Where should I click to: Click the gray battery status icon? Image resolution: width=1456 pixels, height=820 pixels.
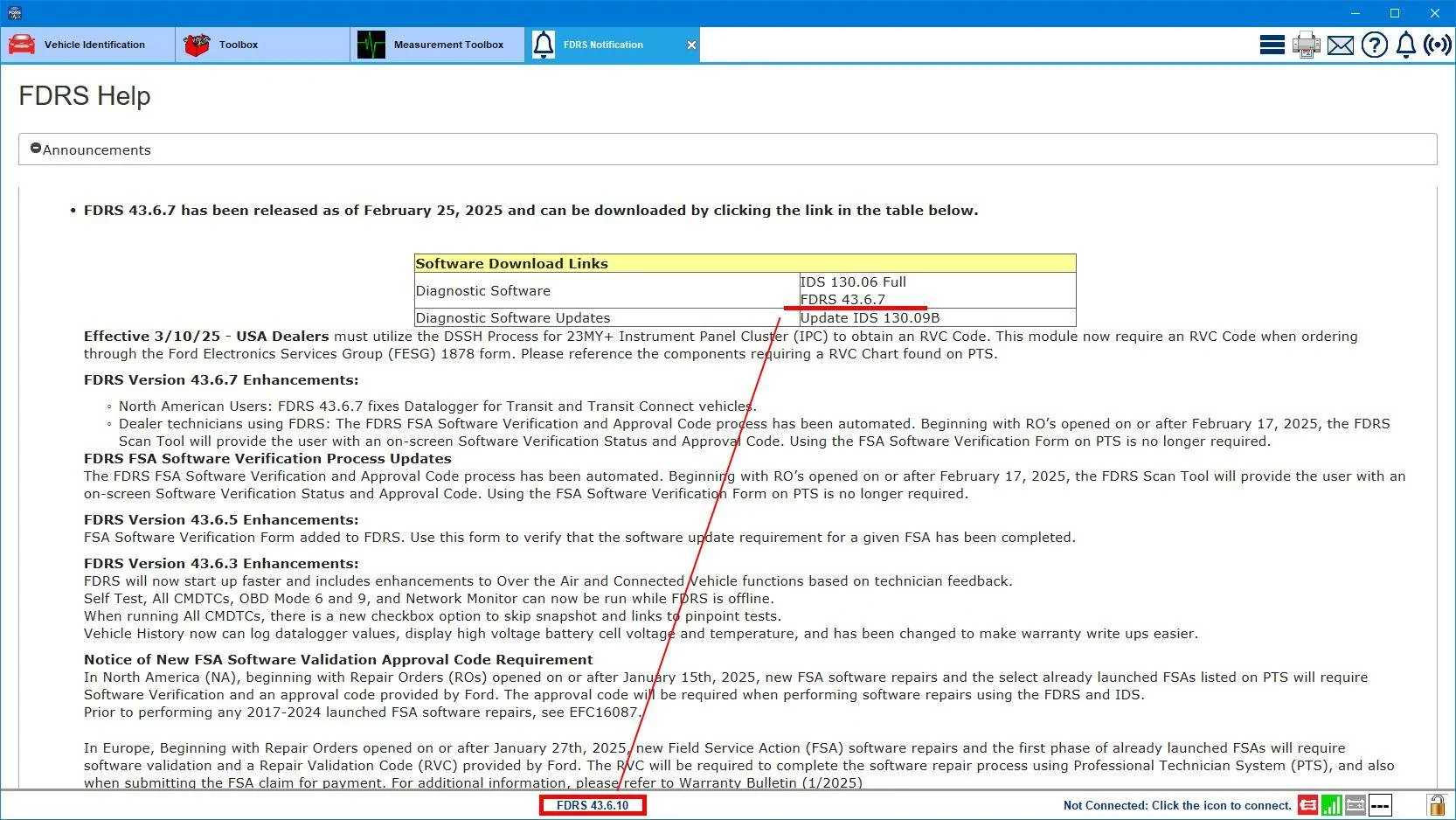point(1355,805)
